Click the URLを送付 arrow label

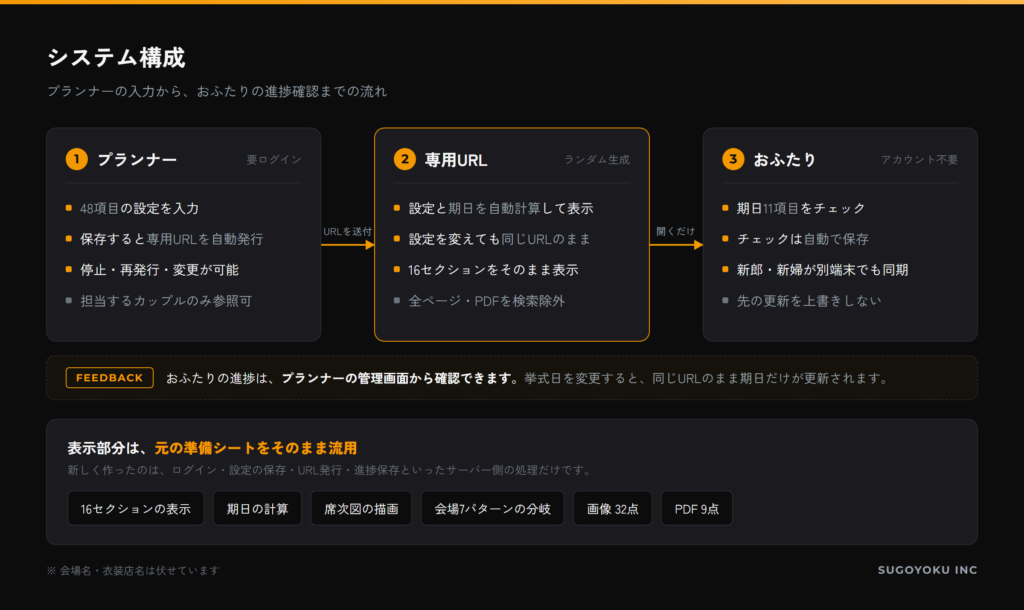[x=347, y=231]
